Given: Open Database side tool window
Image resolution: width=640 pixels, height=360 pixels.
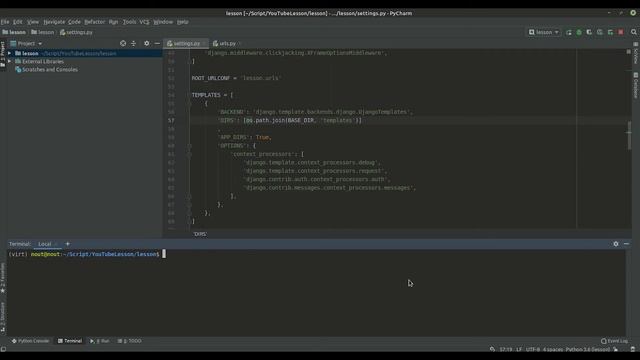Looking at the screenshot, I should (x=636, y=86).
